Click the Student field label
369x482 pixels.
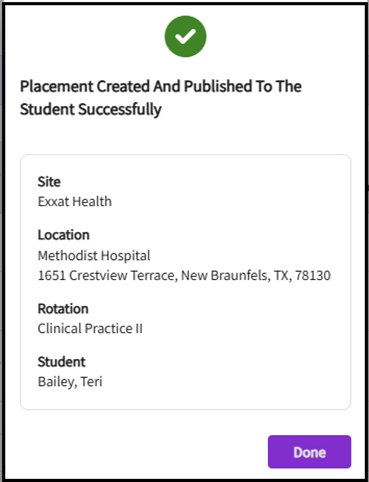click(62, 362)
